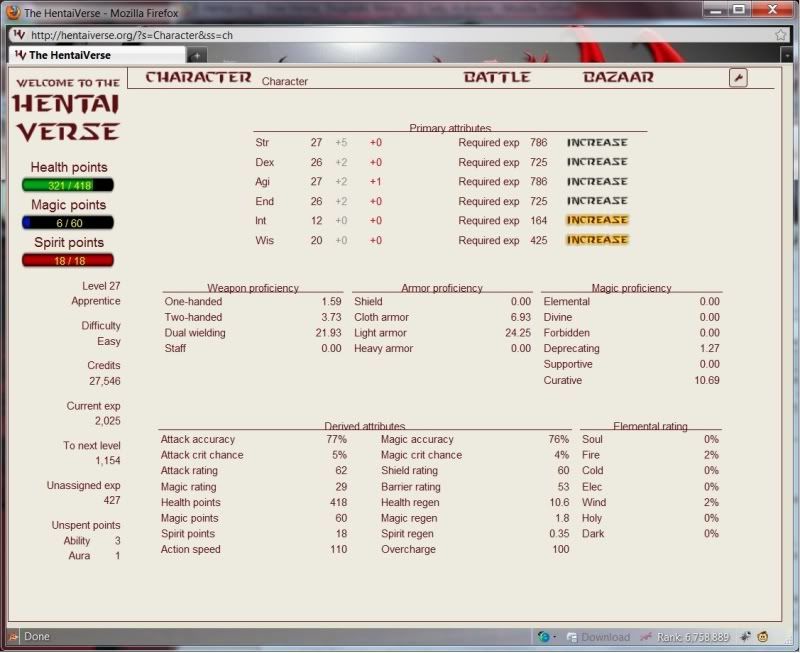The height and width of the screenshot is (653, 800).
Task: Click the Credits amount 27,546
Action: 105,381
